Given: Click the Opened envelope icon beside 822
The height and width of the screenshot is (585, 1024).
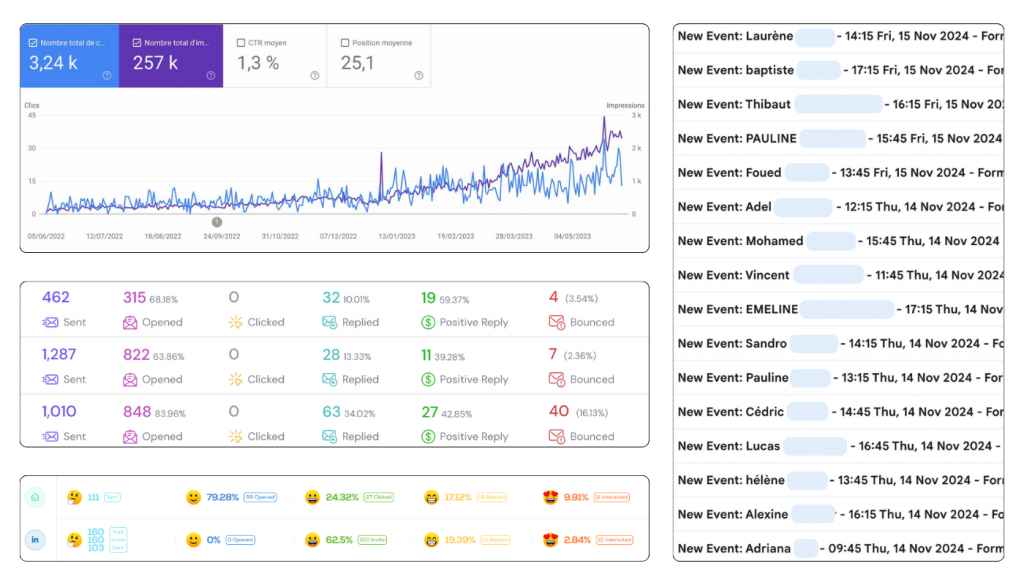Looking at the screenshot, I should pyautogui.click(x=130, y=380).
